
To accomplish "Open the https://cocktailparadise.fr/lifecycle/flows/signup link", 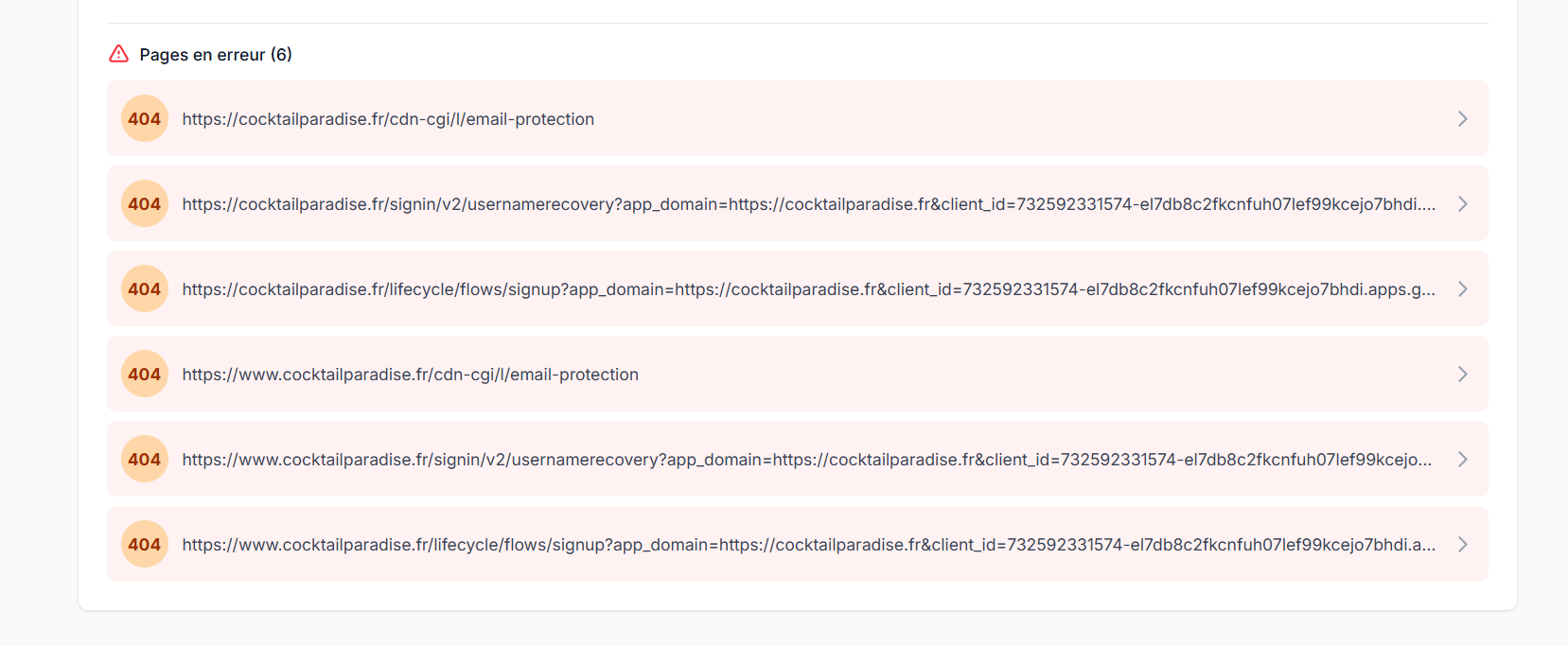I will tap(809, 289).
